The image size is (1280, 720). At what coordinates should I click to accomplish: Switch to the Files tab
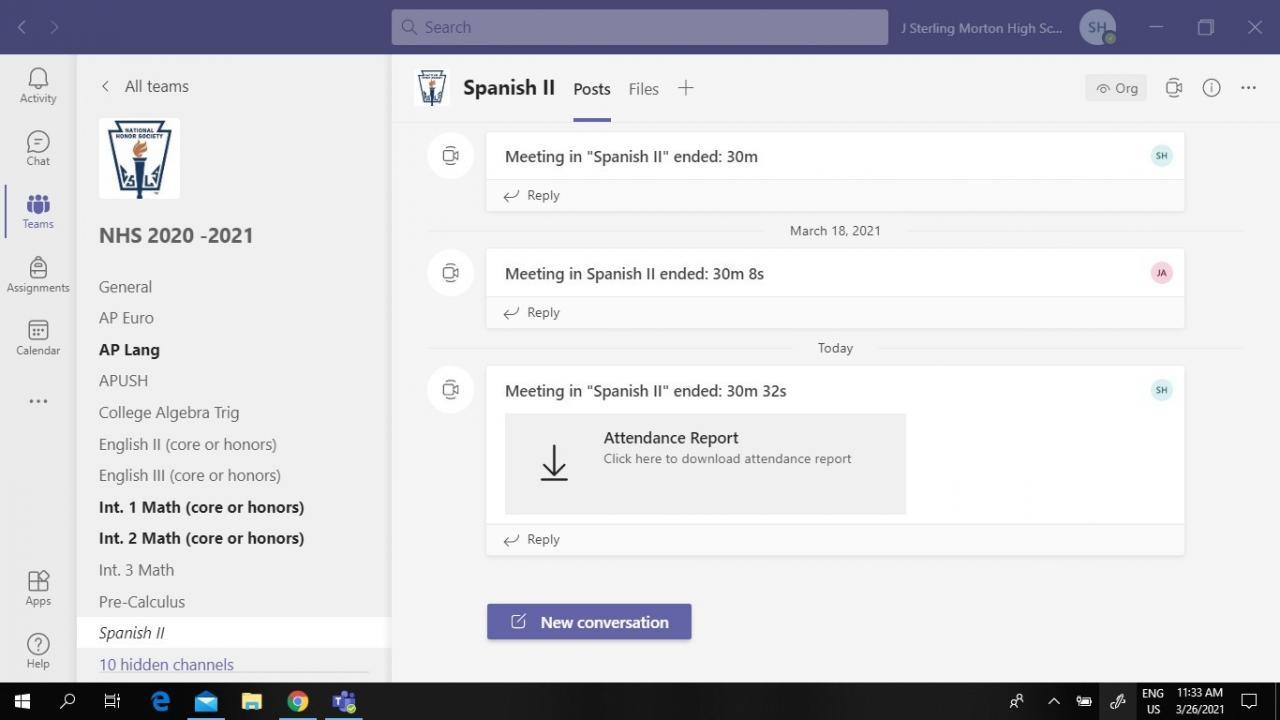pyautogui.click(x=644, y=89)
